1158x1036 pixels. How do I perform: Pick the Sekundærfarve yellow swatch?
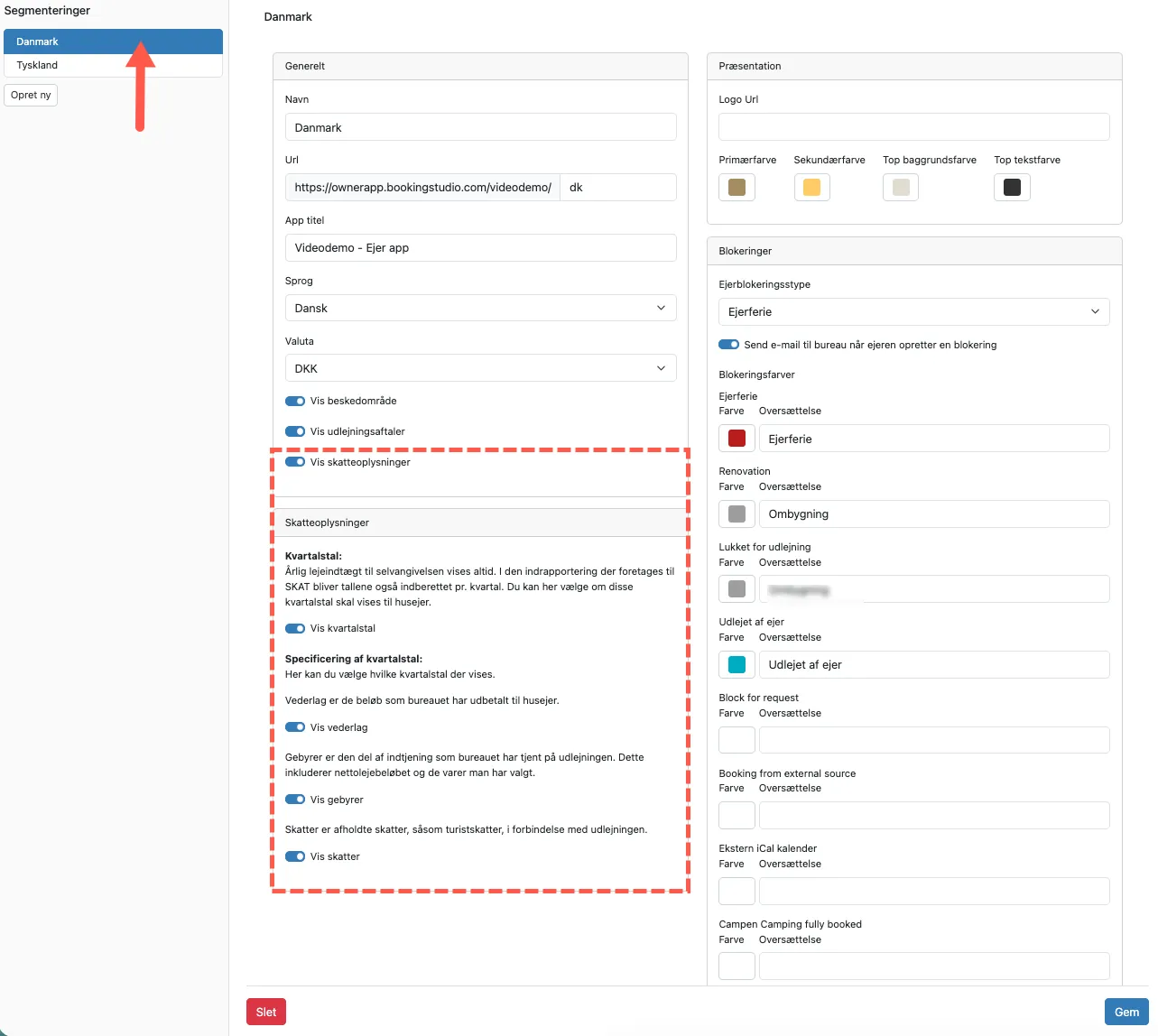811,187
